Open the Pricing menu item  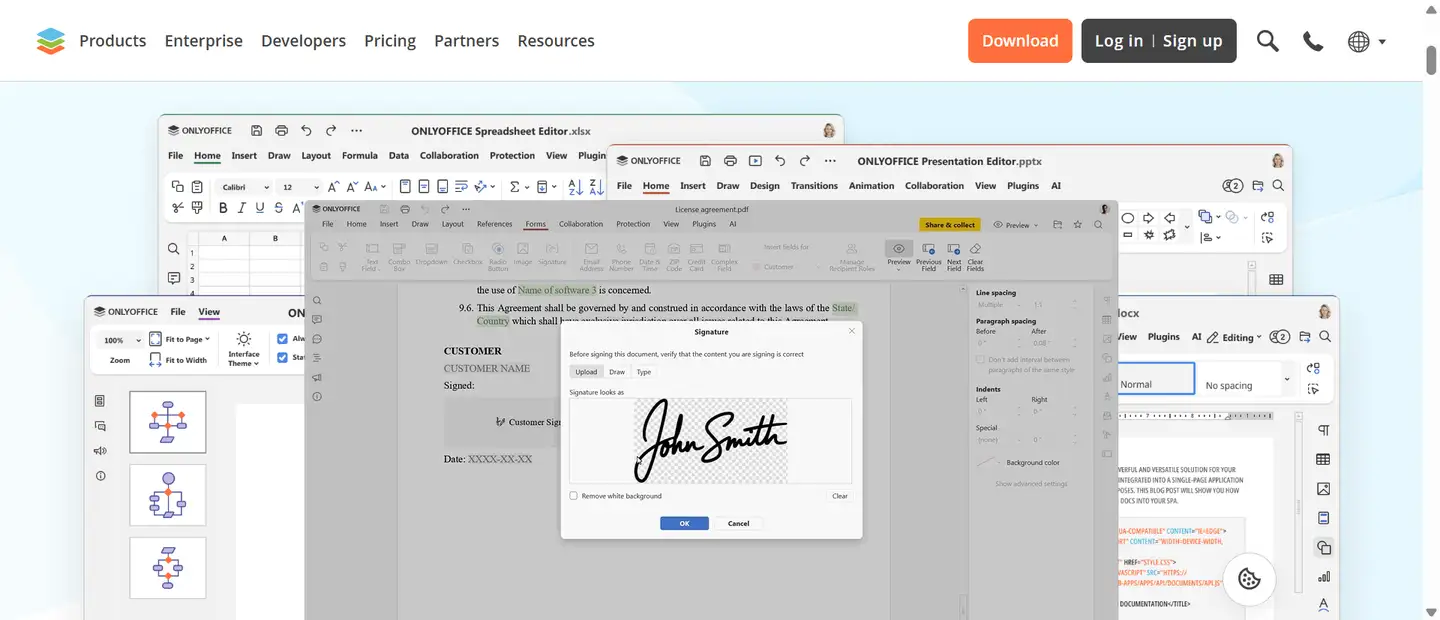tap(390, 41)
